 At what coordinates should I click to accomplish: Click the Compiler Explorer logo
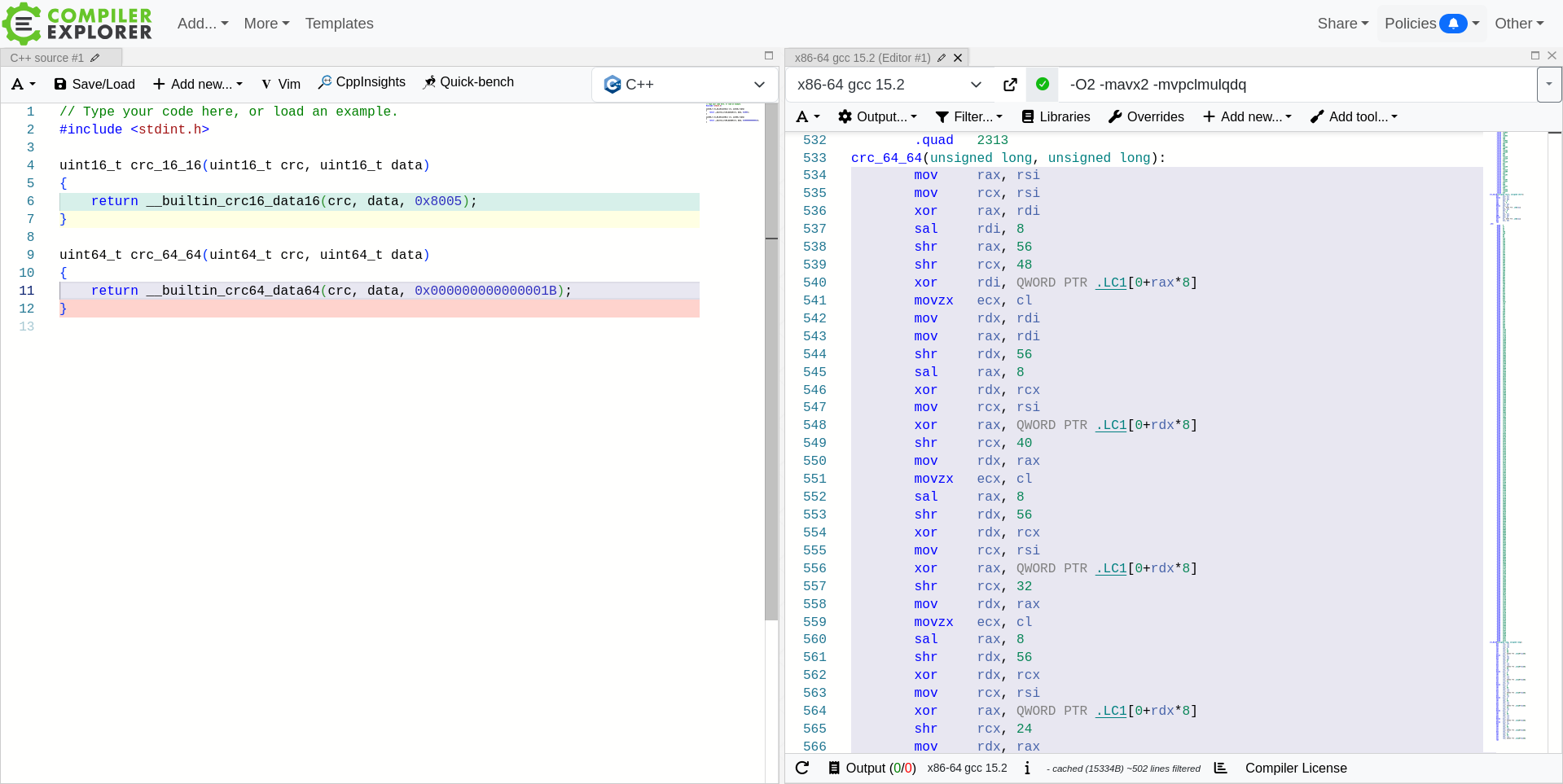click(x=77, y=24)
